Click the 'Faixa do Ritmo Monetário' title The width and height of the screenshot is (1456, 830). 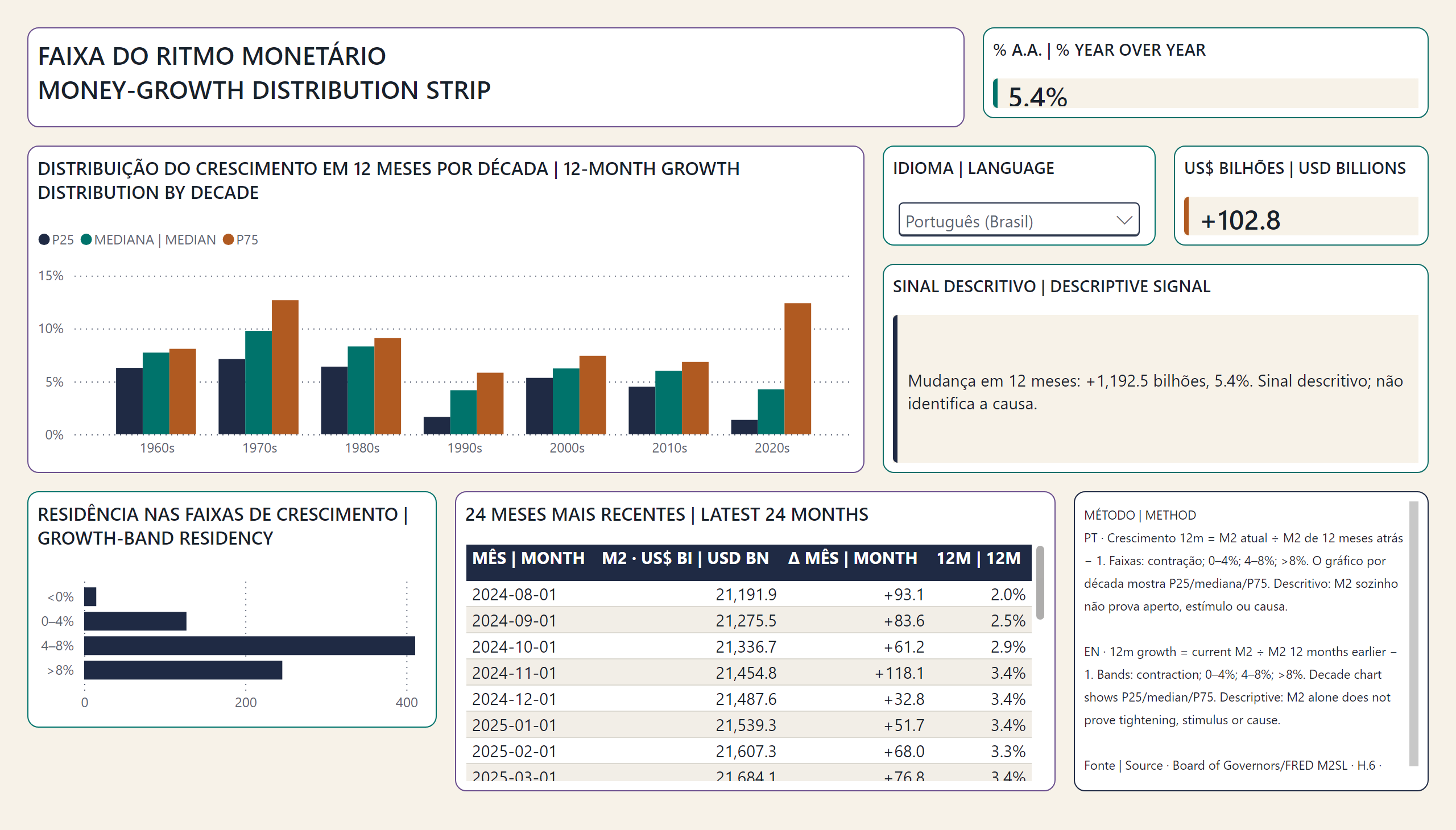212,56
